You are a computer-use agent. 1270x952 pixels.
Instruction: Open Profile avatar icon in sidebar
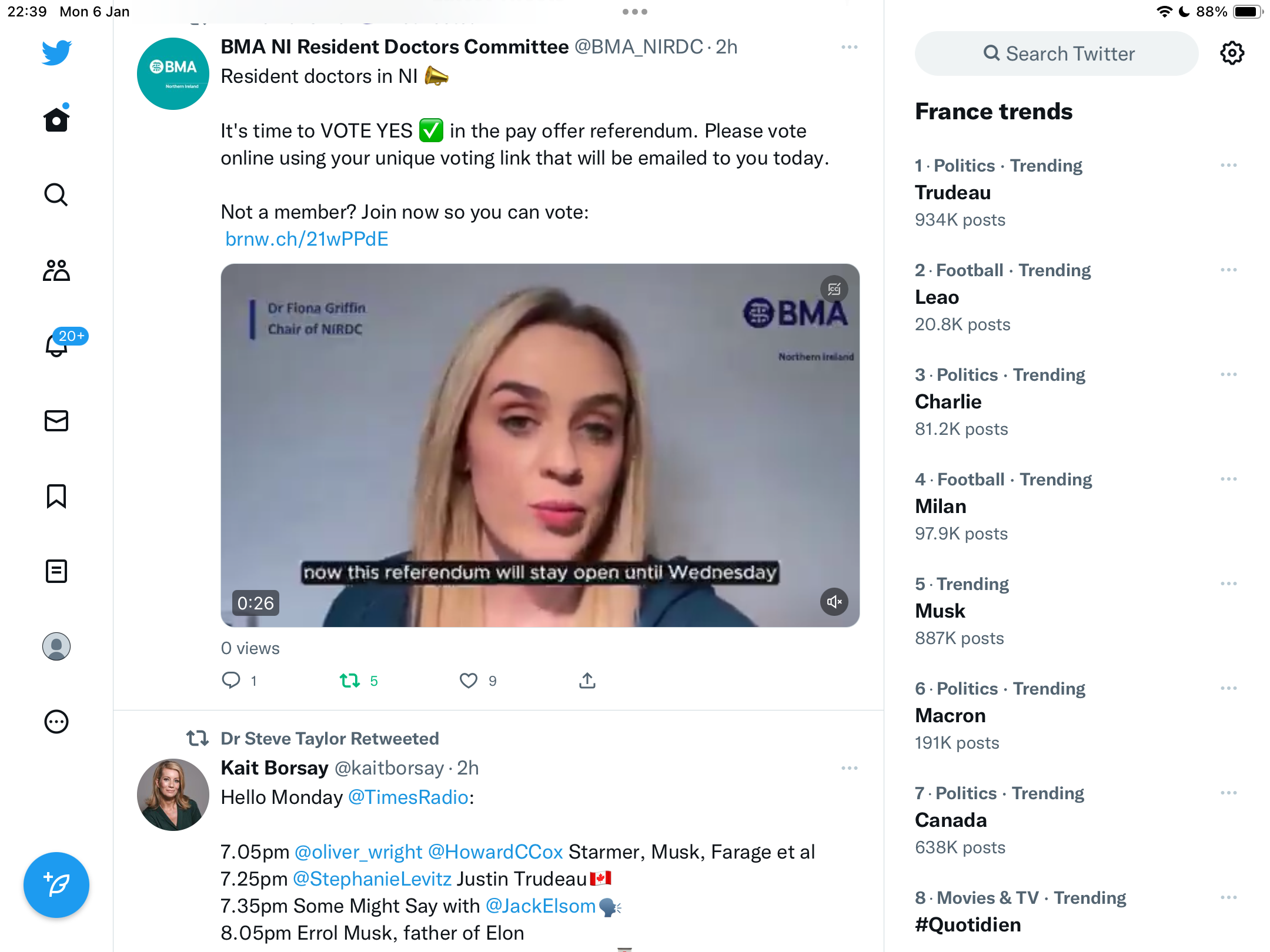(56, 646)
